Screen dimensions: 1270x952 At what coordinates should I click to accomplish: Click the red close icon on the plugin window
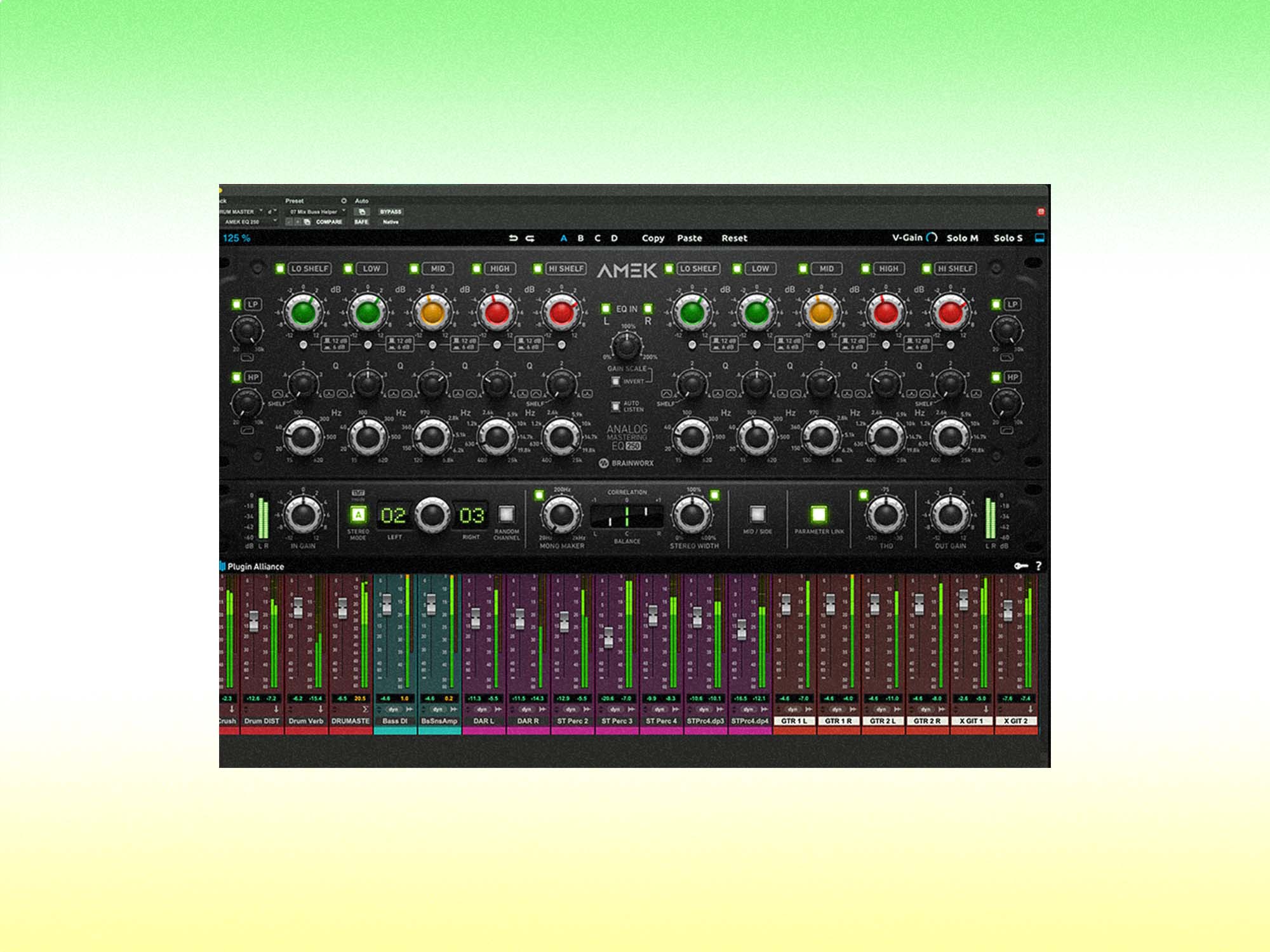pyautogui.click(x=1041, y=211)
